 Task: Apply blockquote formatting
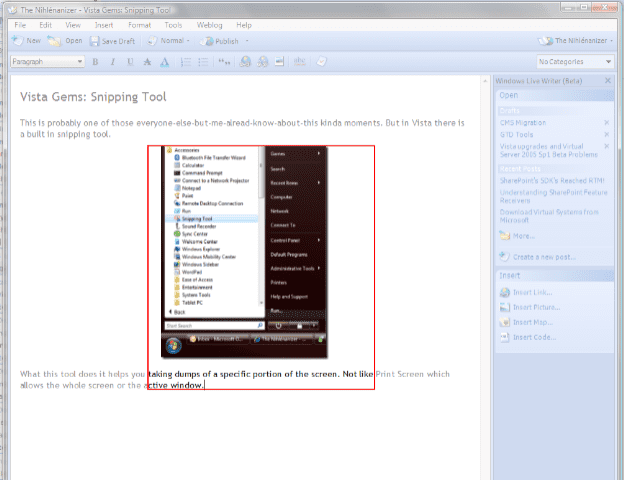pos(224,62)
